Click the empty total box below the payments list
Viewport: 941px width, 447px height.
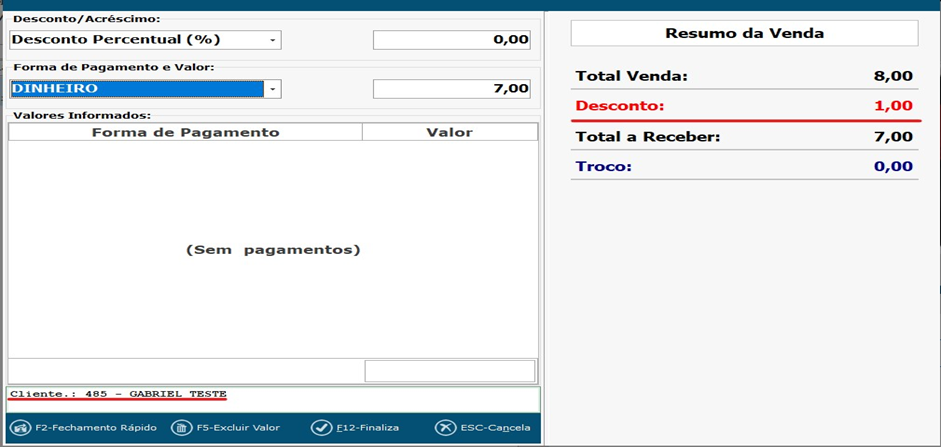point(449,371)
